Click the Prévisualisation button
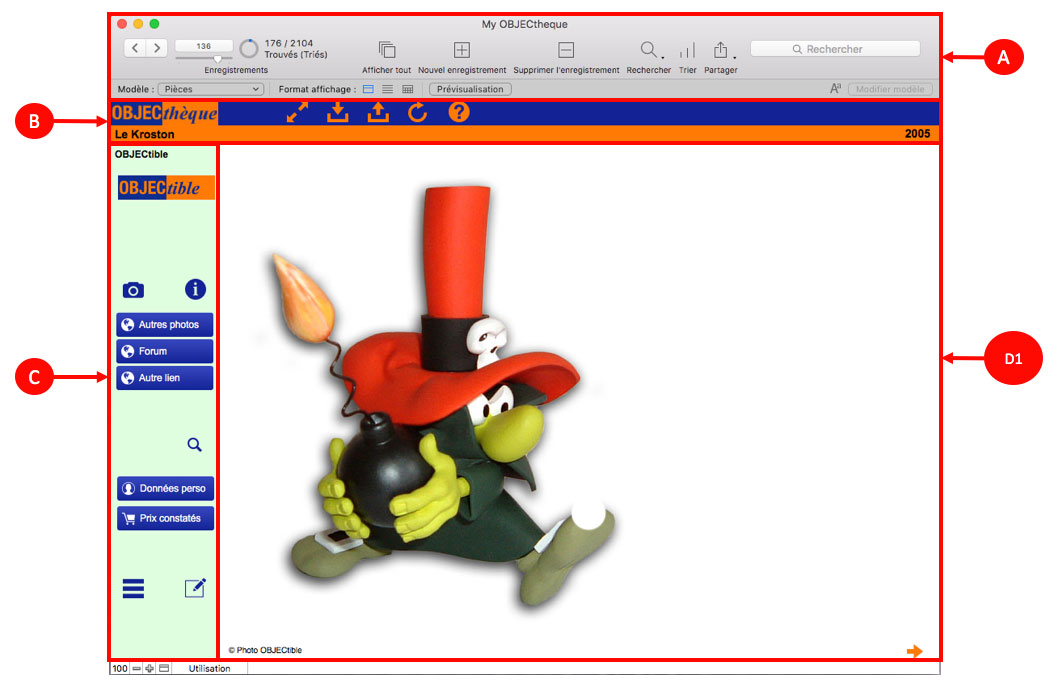 click(470, 89)
